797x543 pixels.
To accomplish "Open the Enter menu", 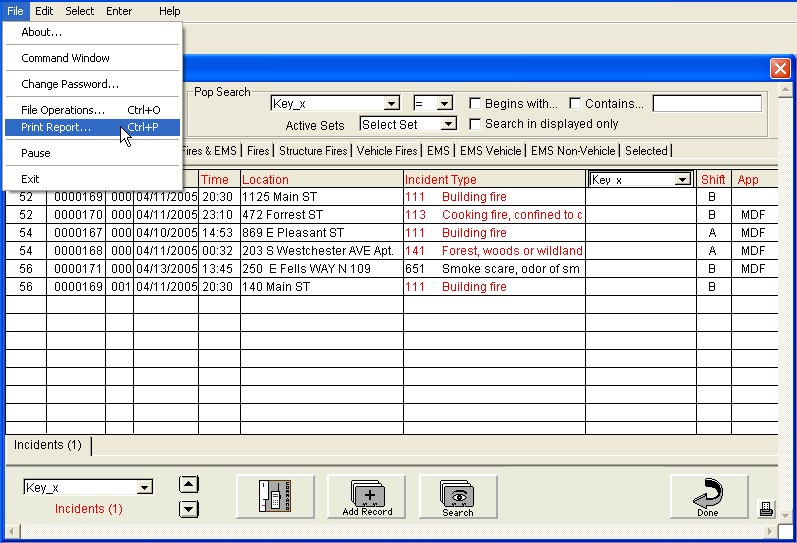I will coord(119,11).
